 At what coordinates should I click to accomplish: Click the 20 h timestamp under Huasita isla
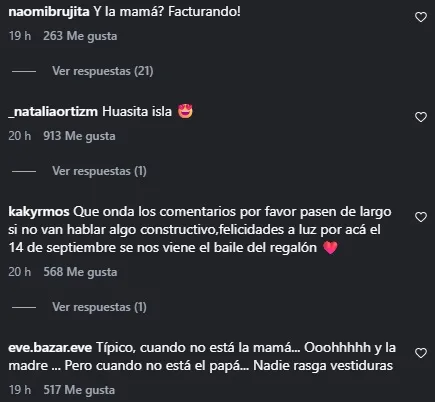pos(20,136)
